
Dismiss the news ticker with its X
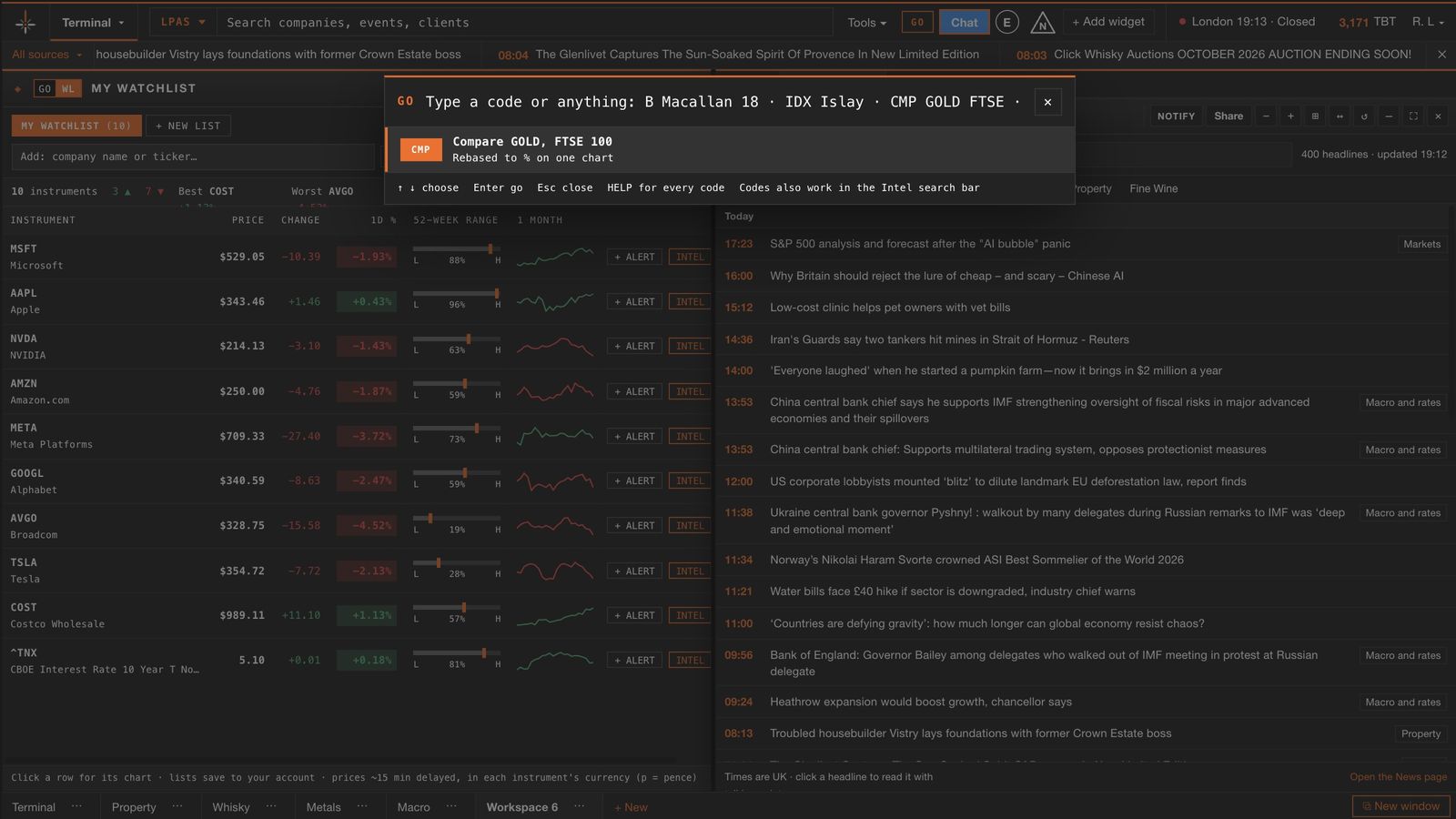(x=1441, y=55)
